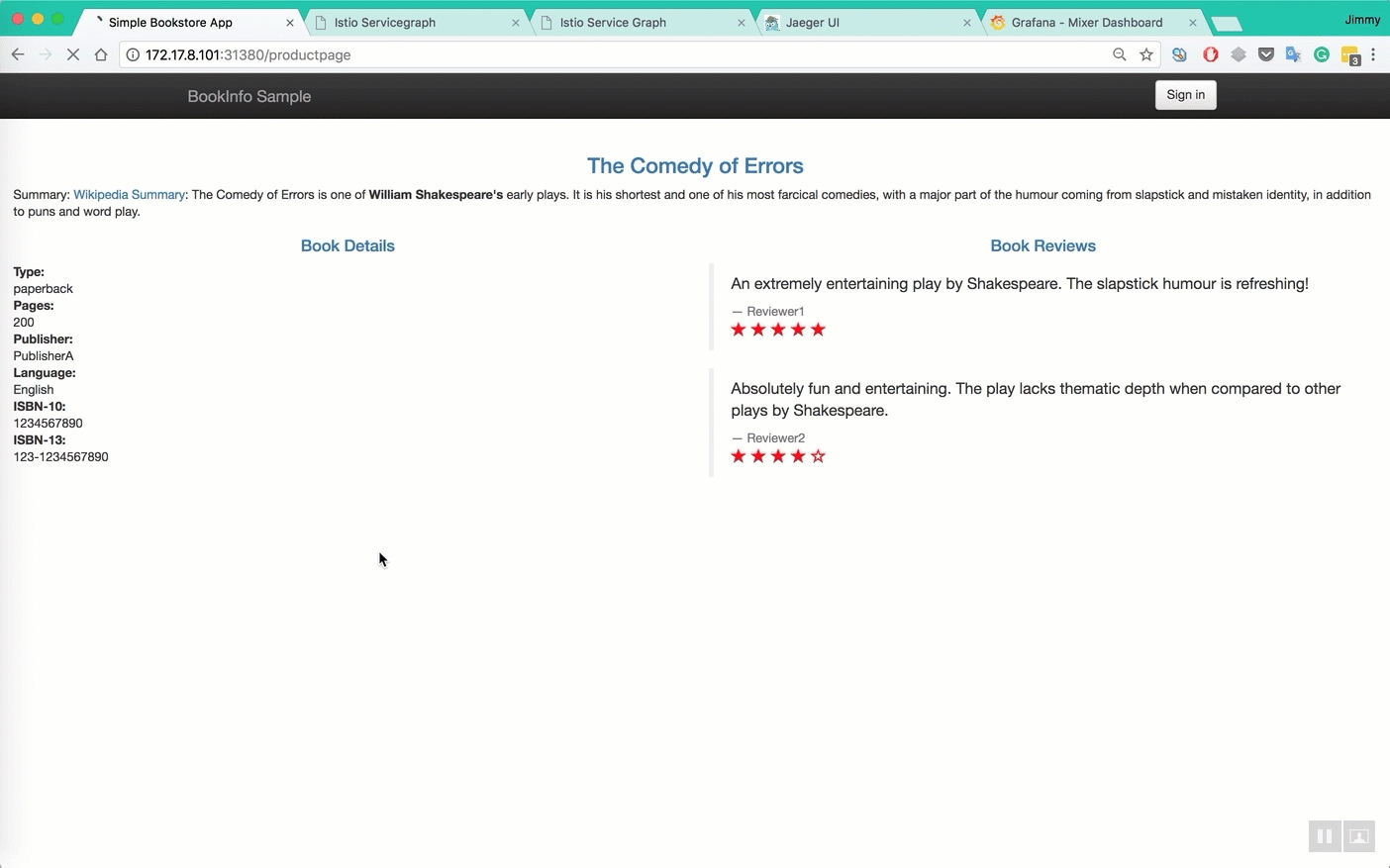Viewport: 1390px width, 868px height.
Task: Click the BookInfo Sample navbar brand
Action: 249,96
